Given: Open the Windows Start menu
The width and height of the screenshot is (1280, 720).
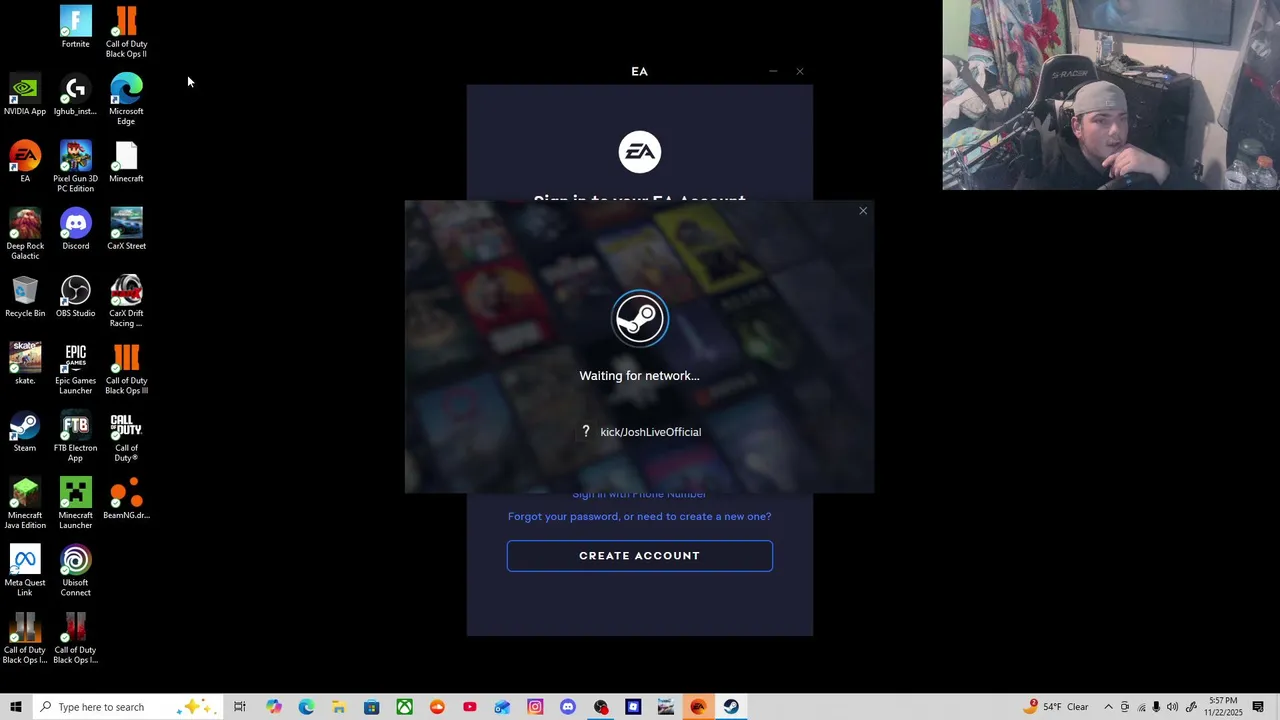Looking at the screenshot, I should click(x=15, y=707).
